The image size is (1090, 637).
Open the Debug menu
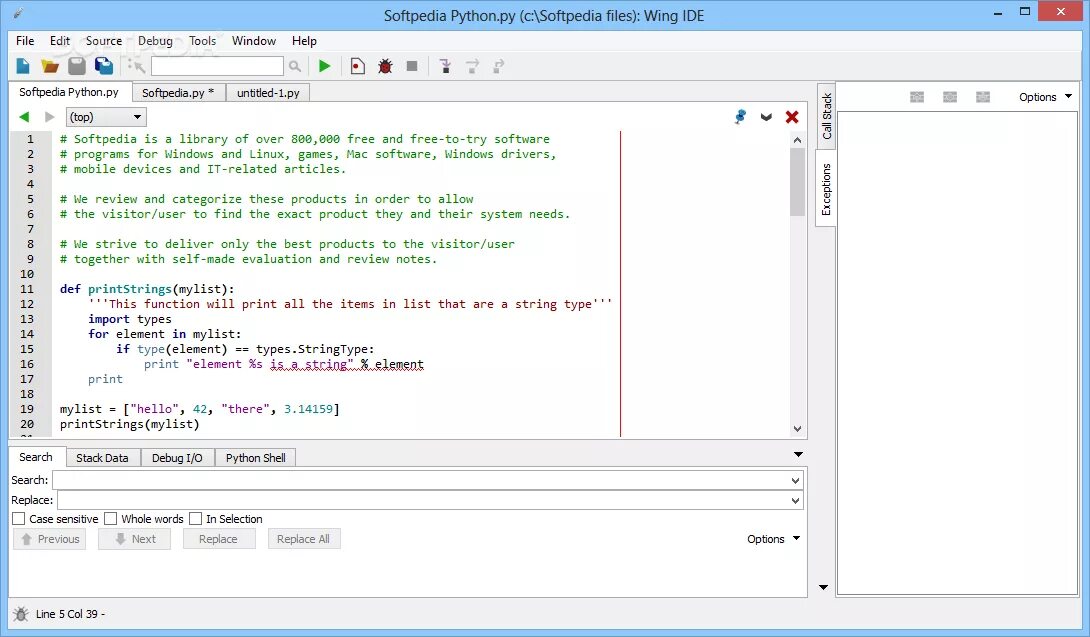[155, 40]
